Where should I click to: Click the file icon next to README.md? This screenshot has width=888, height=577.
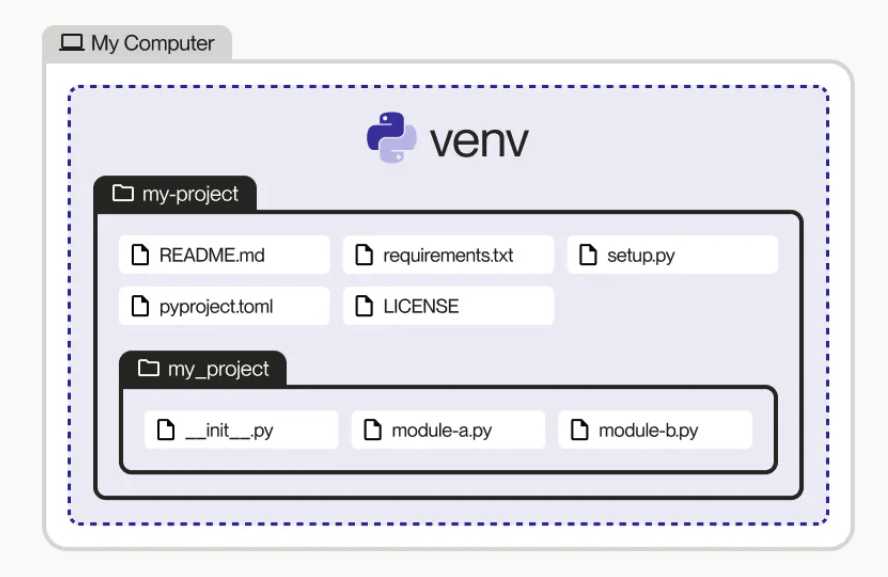pos(140,255)
